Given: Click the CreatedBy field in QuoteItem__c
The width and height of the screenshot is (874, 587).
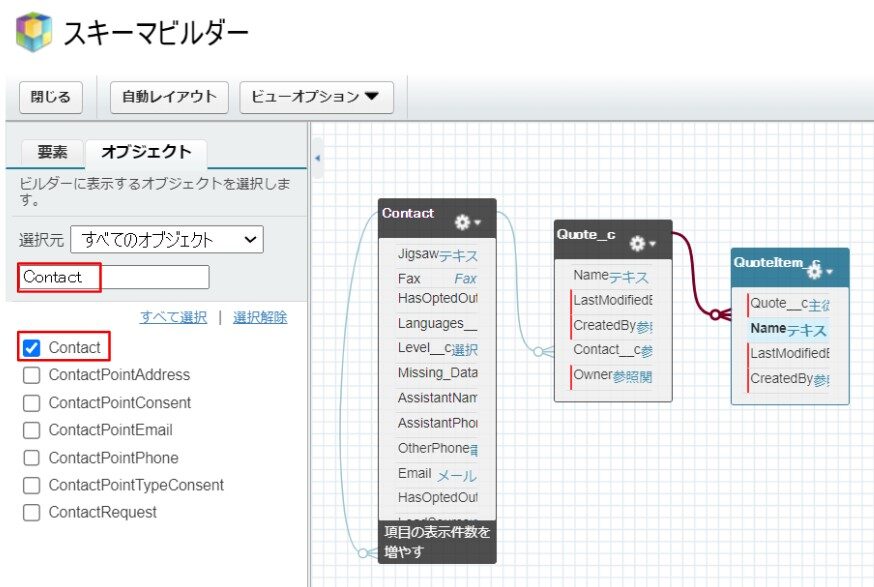Looking at the screenshot, I should (789, 379).
